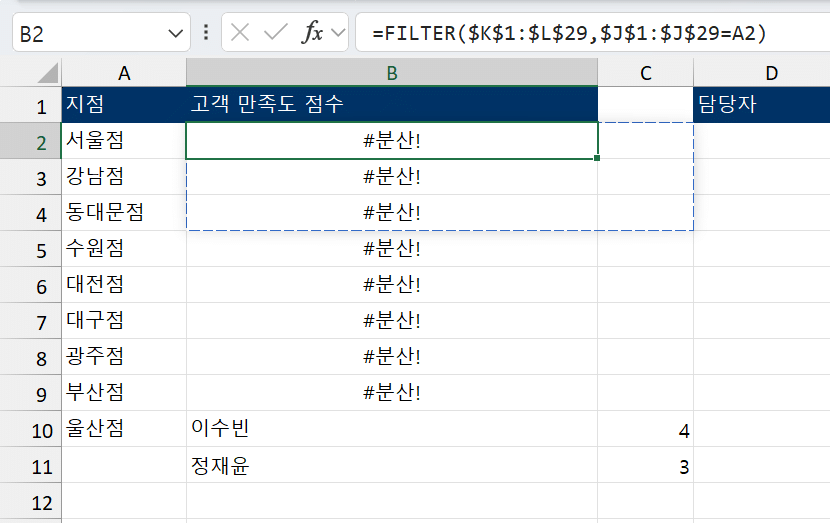Screen dimensions: 830x523
Task: Select column B header
Action: click(392, 73)
